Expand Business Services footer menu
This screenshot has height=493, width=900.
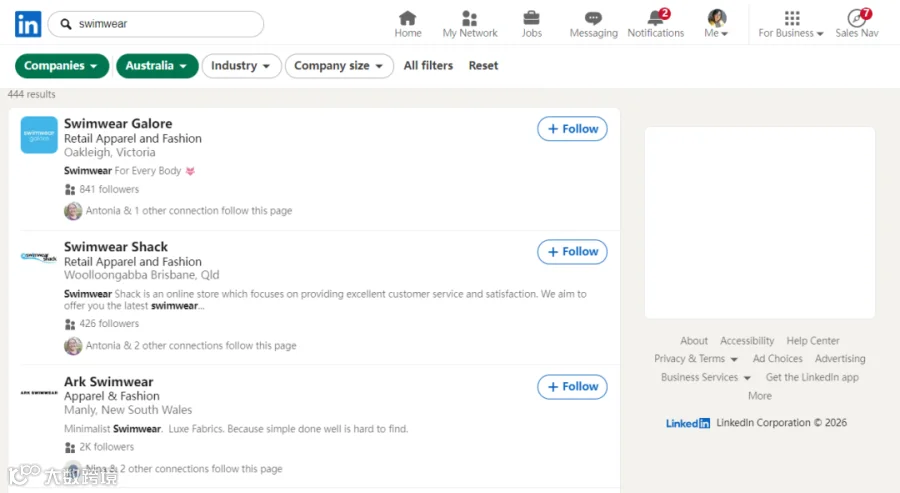[705, 378]
